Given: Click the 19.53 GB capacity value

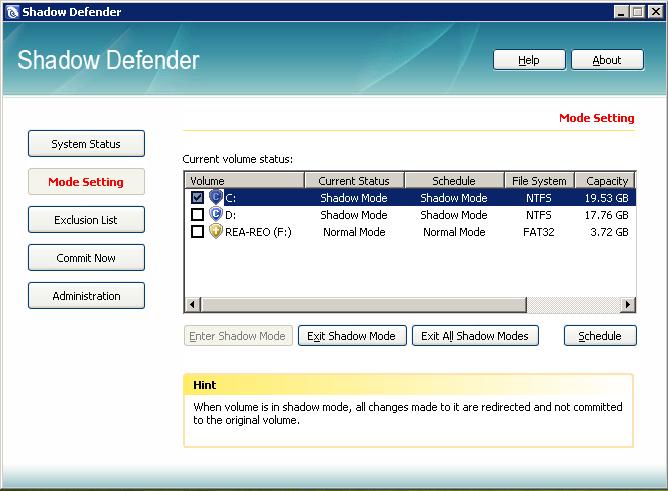Looking at the screenshot, I should [606, 198].
